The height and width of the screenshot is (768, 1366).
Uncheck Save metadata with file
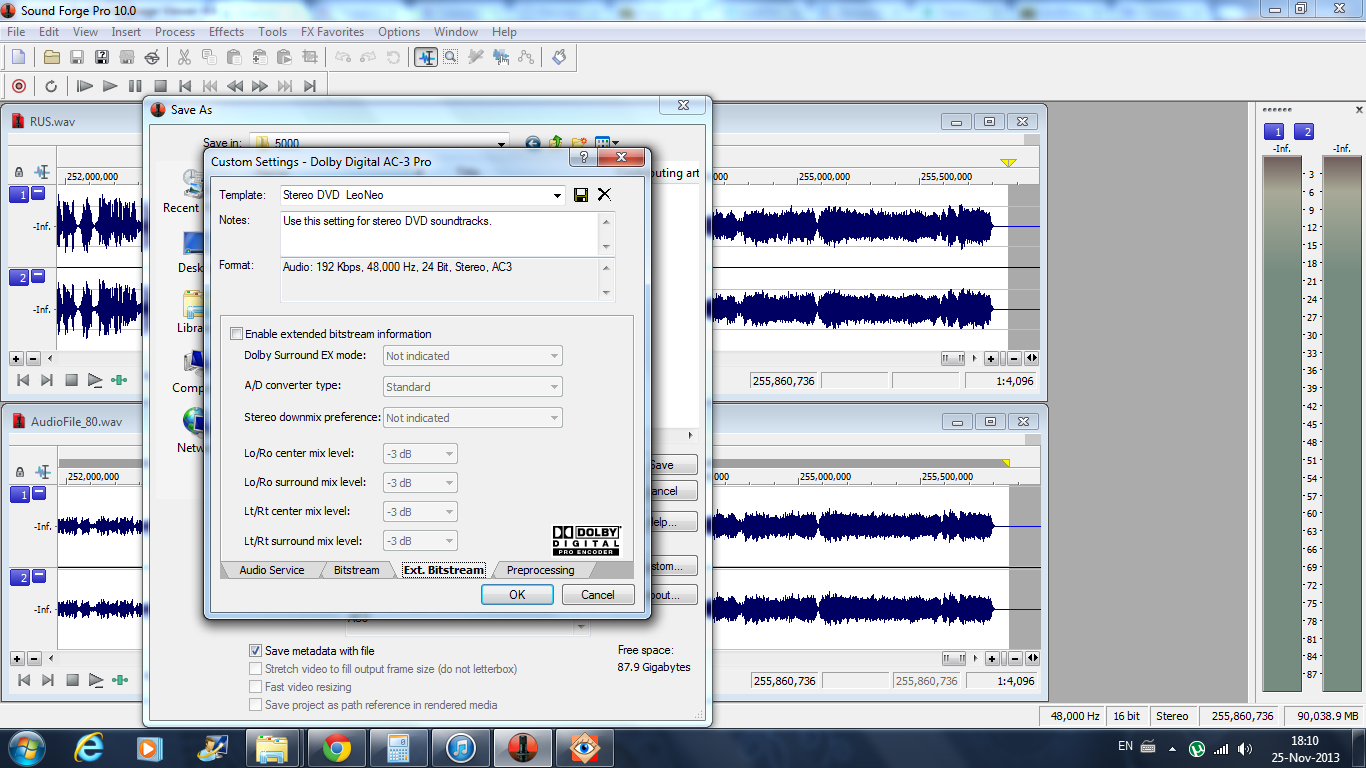coord(255,651)
